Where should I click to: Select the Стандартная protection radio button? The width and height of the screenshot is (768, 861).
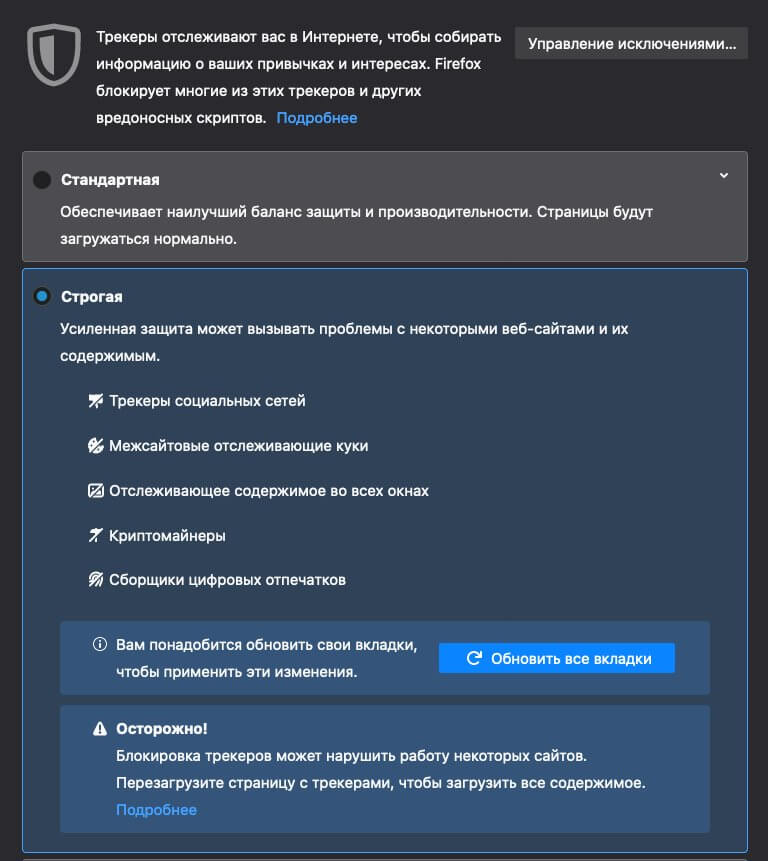pos(42,180)
